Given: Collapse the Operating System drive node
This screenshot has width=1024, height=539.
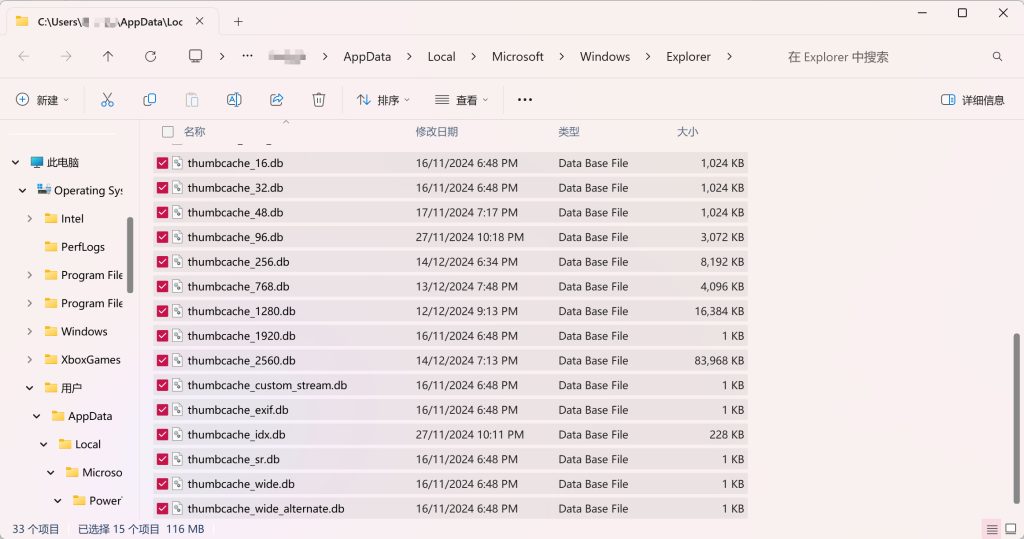Looking at the screenshot, I should [23, 190].
